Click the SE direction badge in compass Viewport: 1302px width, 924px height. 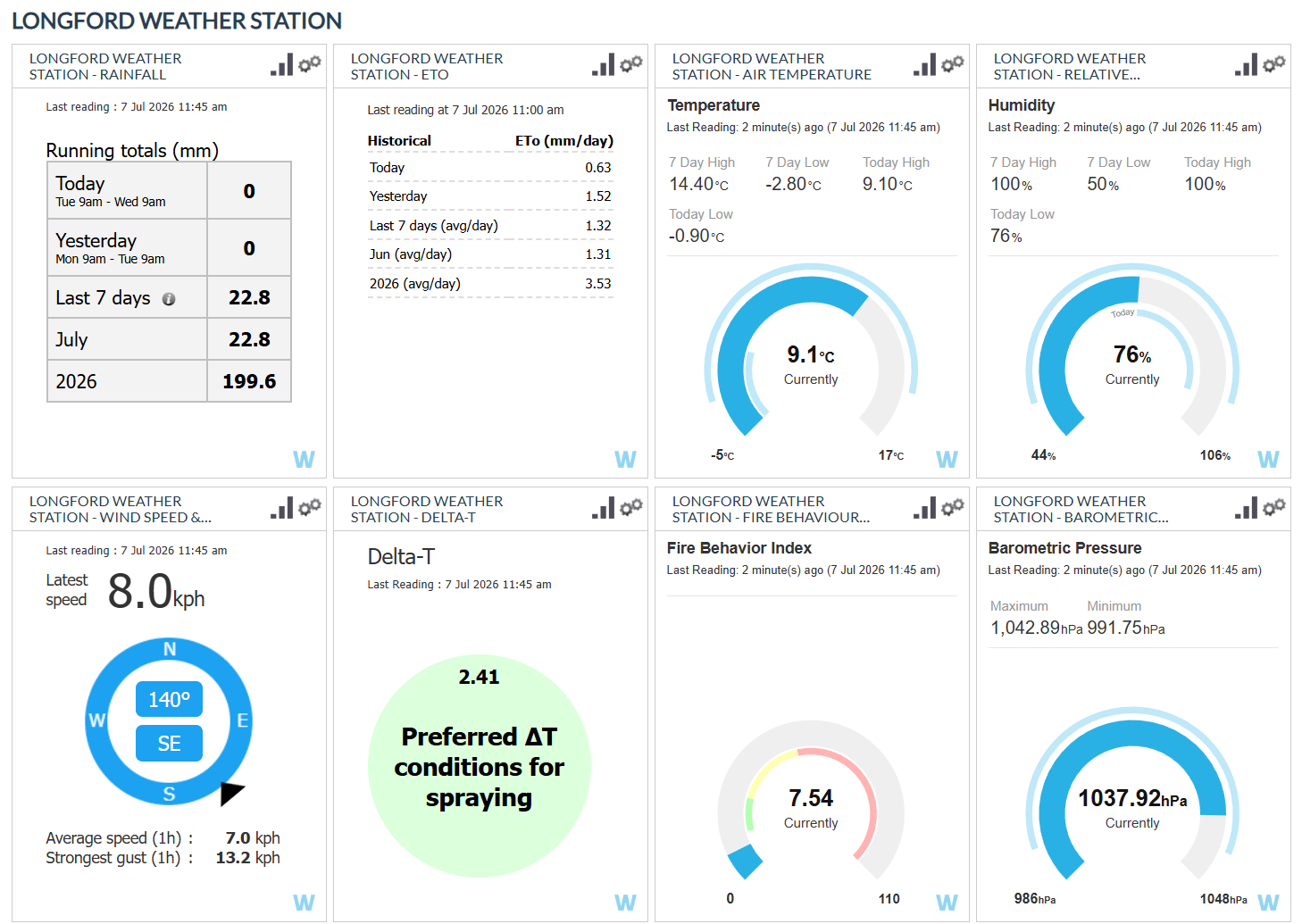(169, 743)
